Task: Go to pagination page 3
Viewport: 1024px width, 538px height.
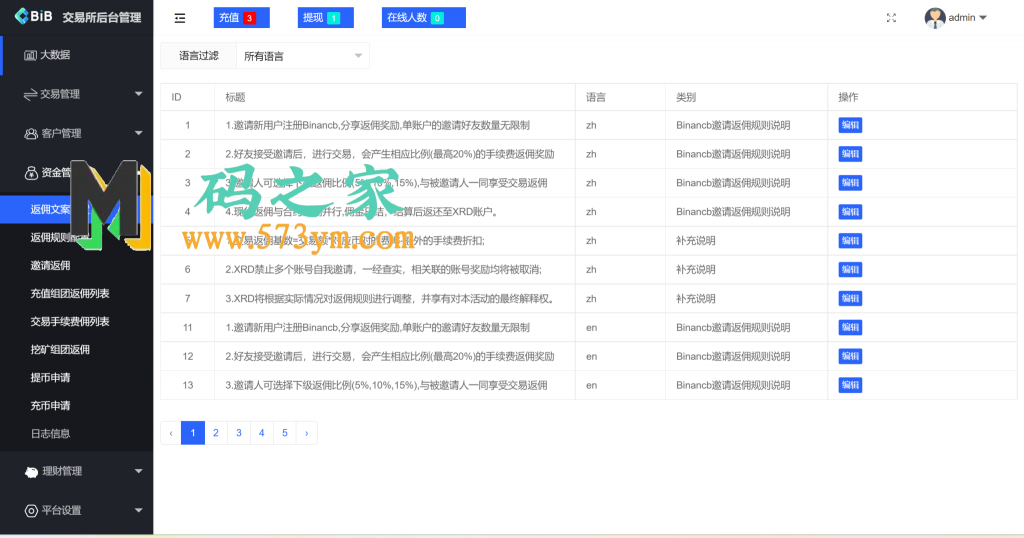Action: click(x=238, y=433)
